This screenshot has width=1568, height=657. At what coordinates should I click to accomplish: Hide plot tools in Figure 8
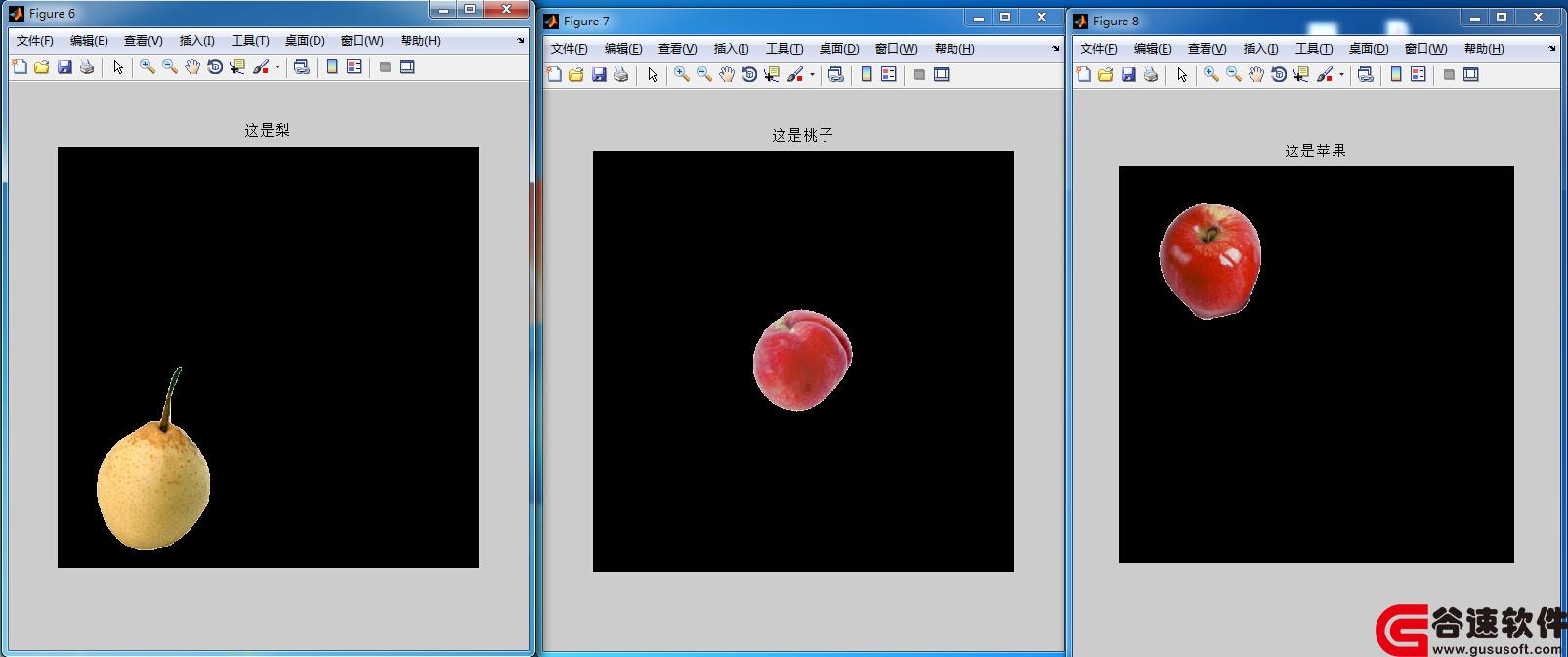point(1449,74)
